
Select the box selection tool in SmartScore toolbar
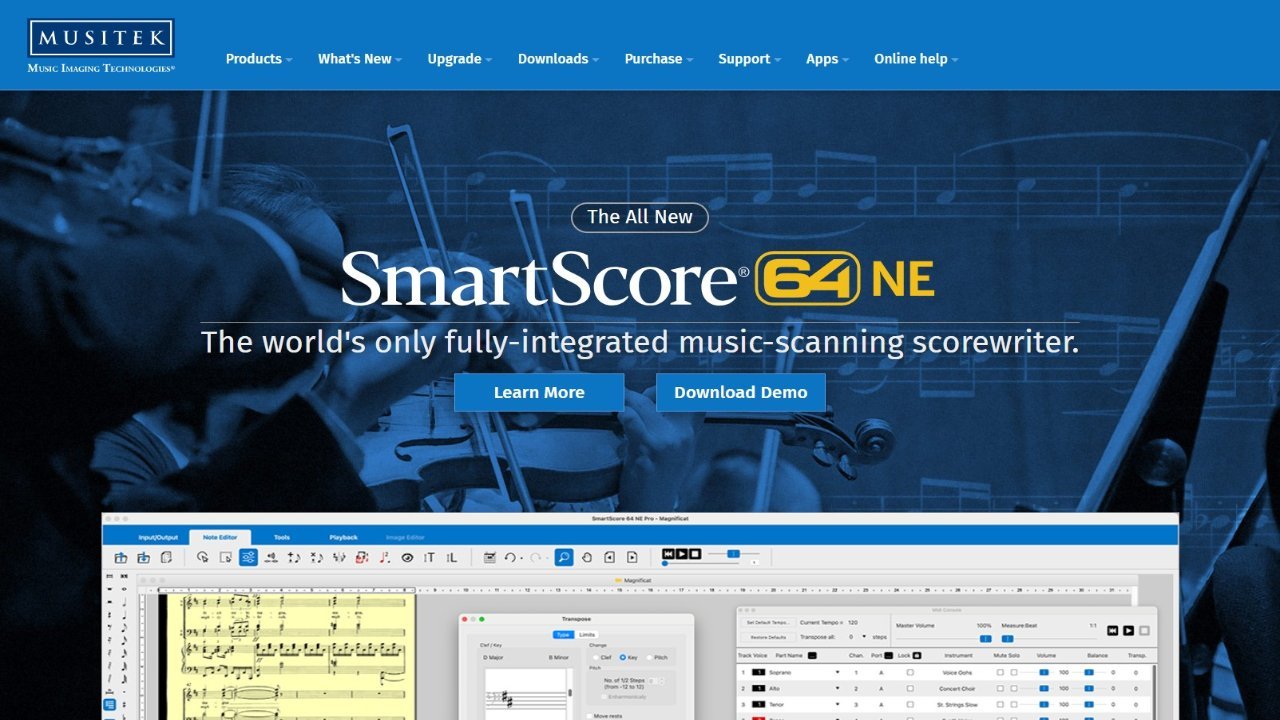226,557
